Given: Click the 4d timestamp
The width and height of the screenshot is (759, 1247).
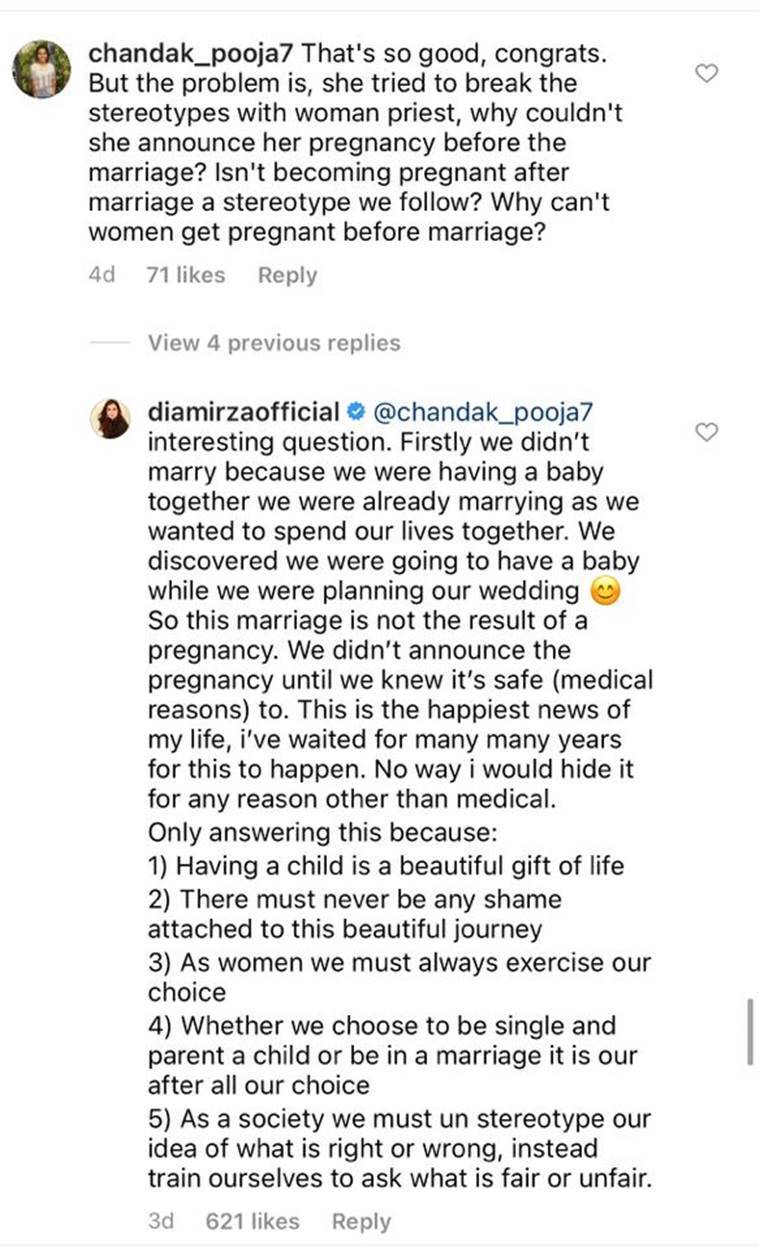Looking at the screenshot, I should click(x=103, y=275).
